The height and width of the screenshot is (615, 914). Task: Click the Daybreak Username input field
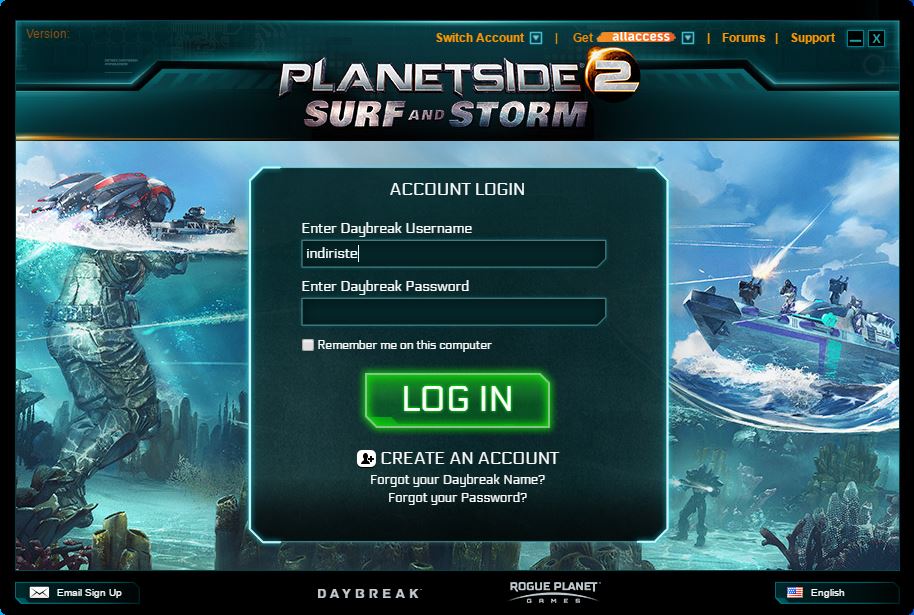pyautogui.click(x=454, y=254)
